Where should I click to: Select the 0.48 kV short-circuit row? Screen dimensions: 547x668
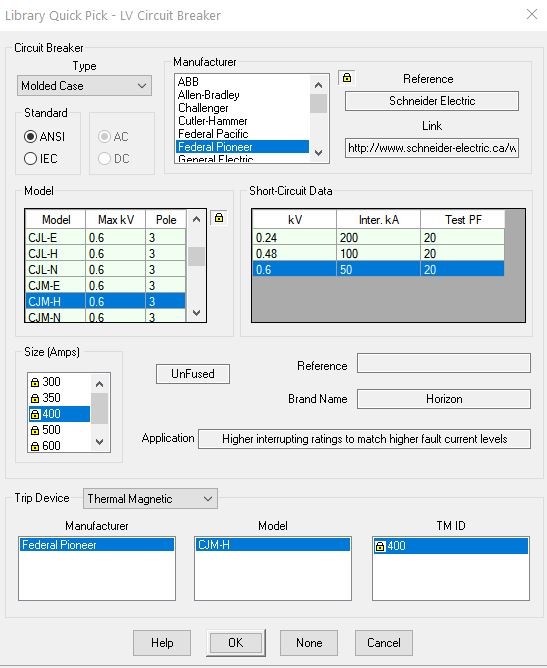[x=378, y=253]
